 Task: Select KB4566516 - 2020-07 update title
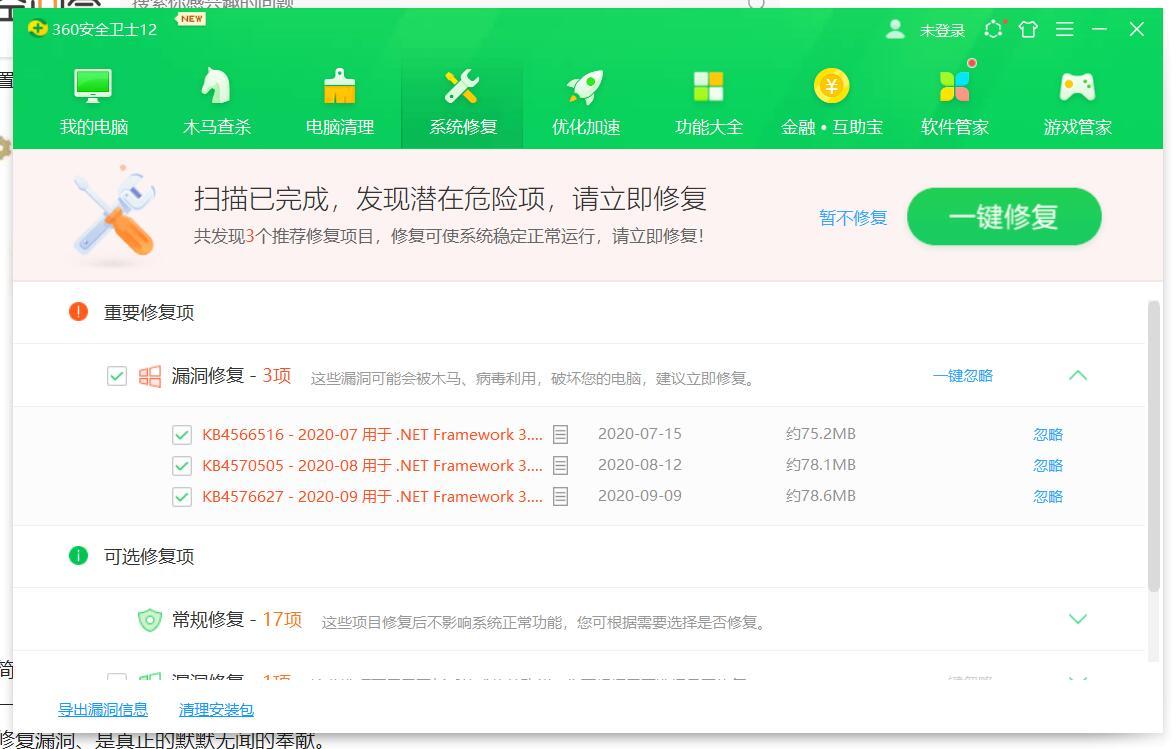point(372,435)
